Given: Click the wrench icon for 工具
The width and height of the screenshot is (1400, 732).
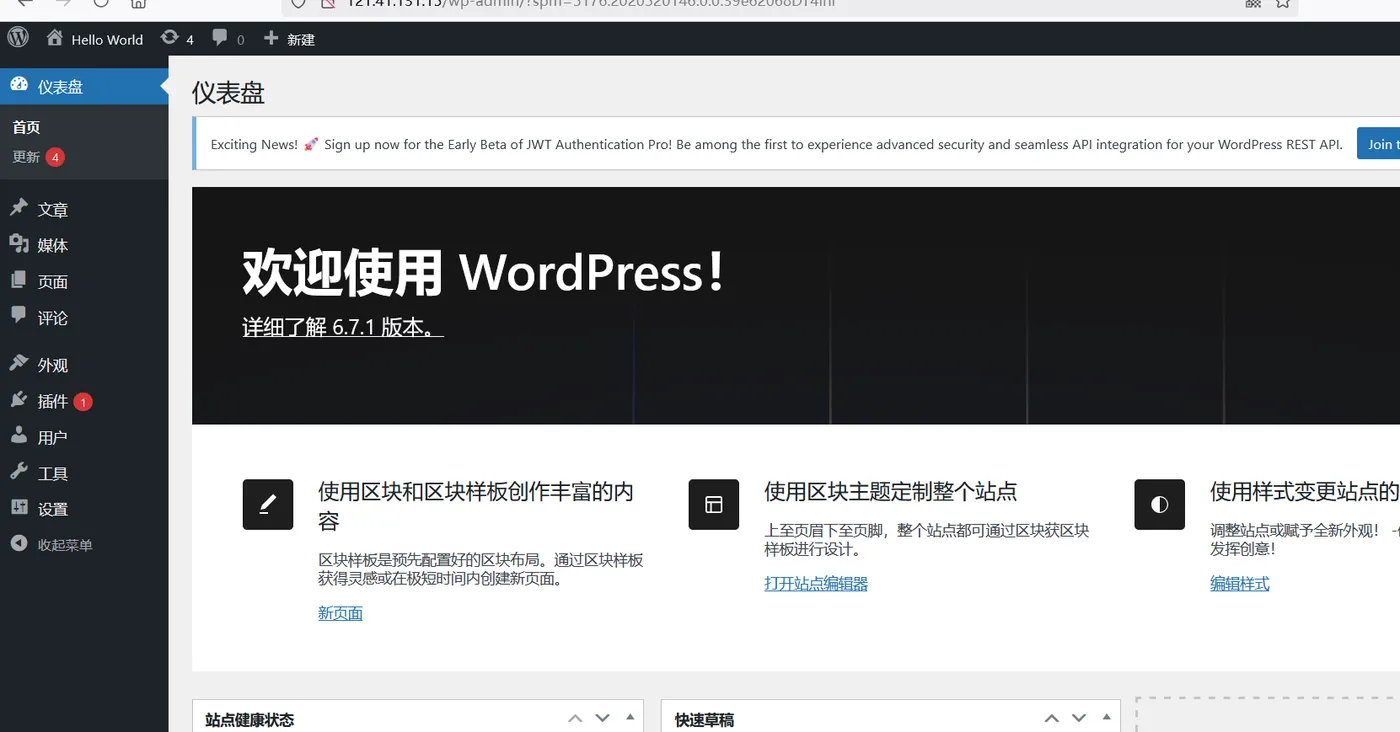Looking at the screenshot, I should pyautogui.click(x=19, y=472).
